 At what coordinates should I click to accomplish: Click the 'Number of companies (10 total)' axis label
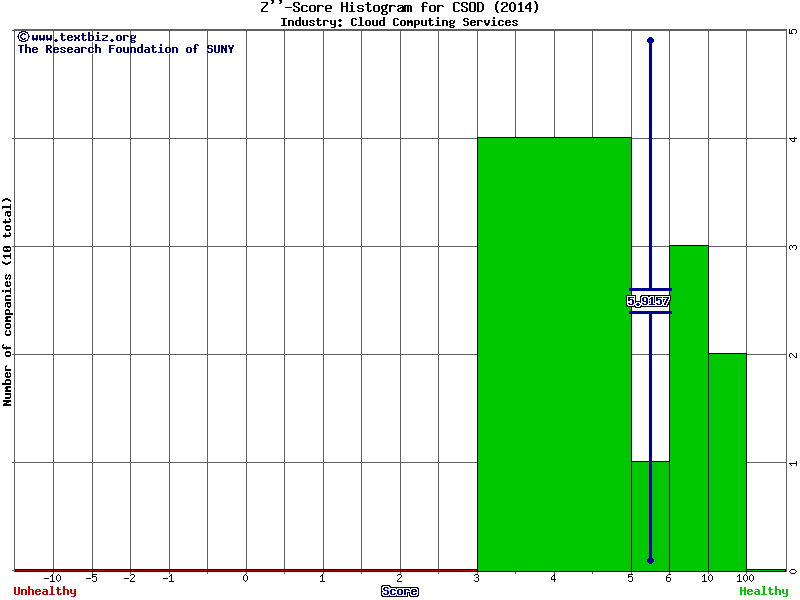click(7, 302)
